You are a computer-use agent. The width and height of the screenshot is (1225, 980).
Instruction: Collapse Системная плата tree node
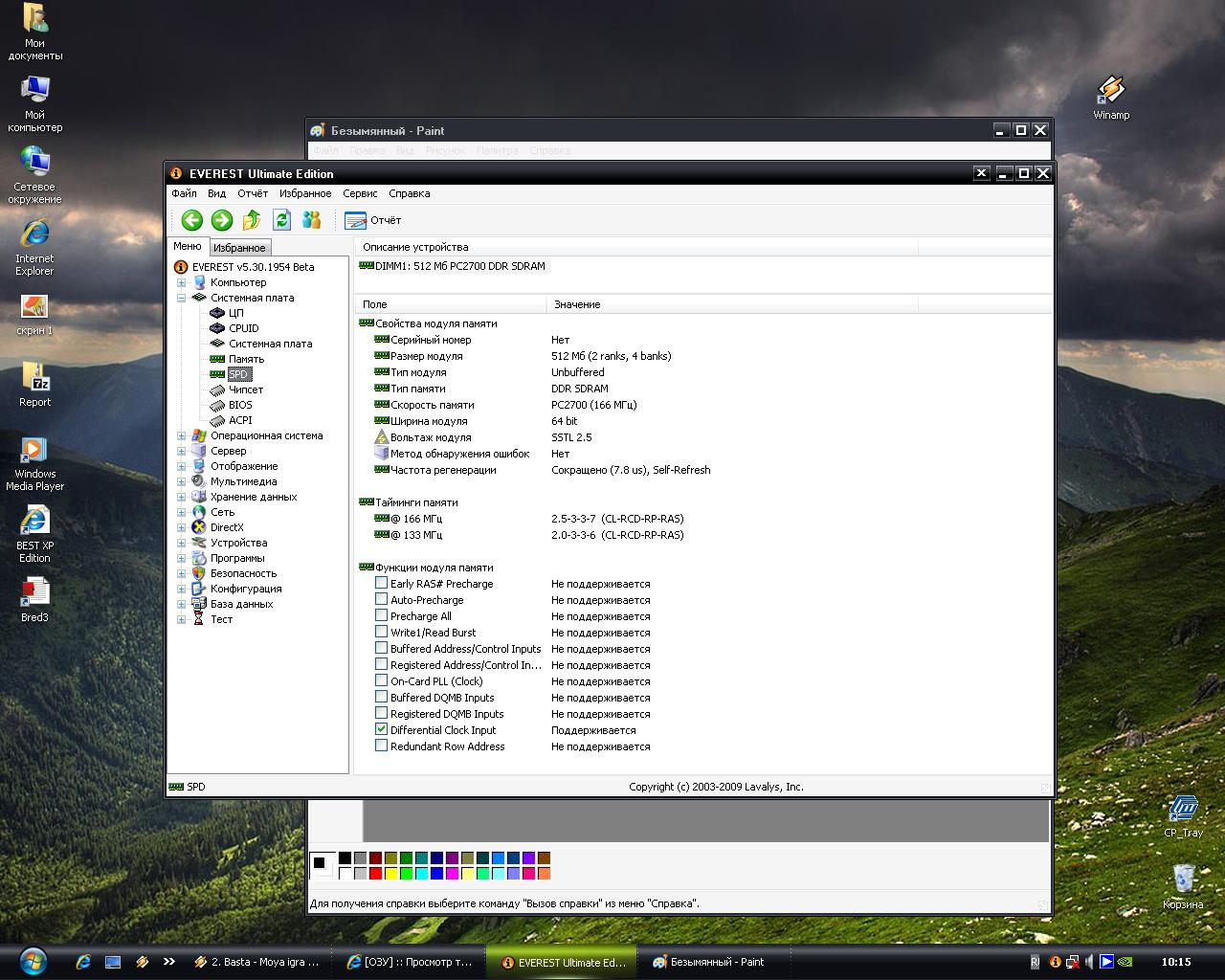pos(181,298)
